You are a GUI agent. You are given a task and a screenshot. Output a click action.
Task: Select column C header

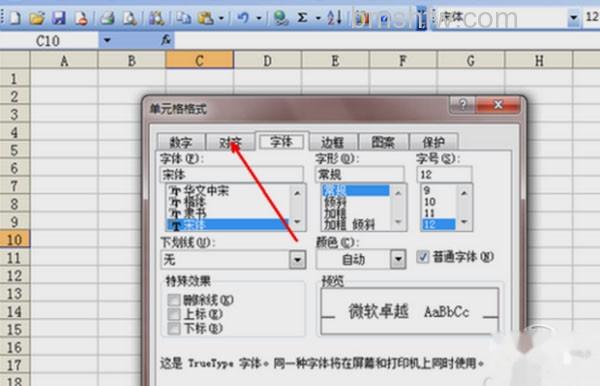199,60
